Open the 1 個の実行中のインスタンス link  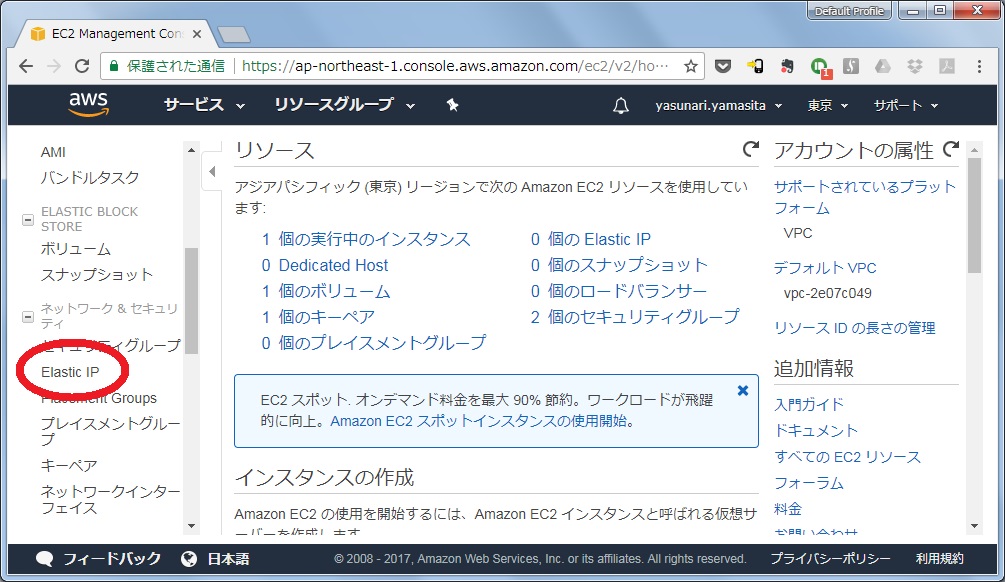366,240
